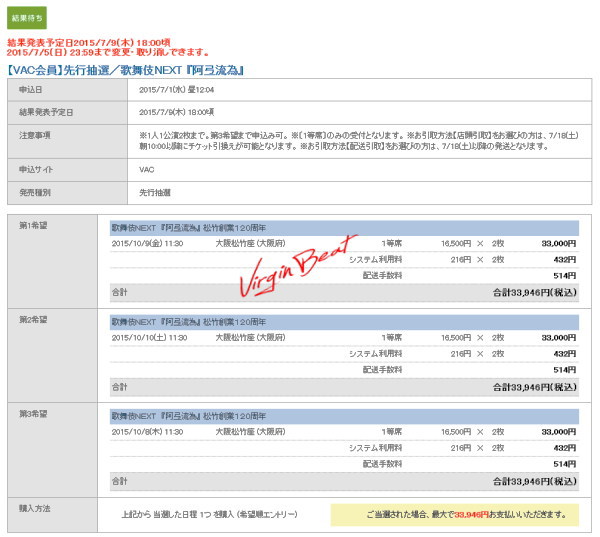Click 大阪松竹座 (大阪府) venue in 第1希望
The image size is (600, 537).
click(x=250, y=243)
